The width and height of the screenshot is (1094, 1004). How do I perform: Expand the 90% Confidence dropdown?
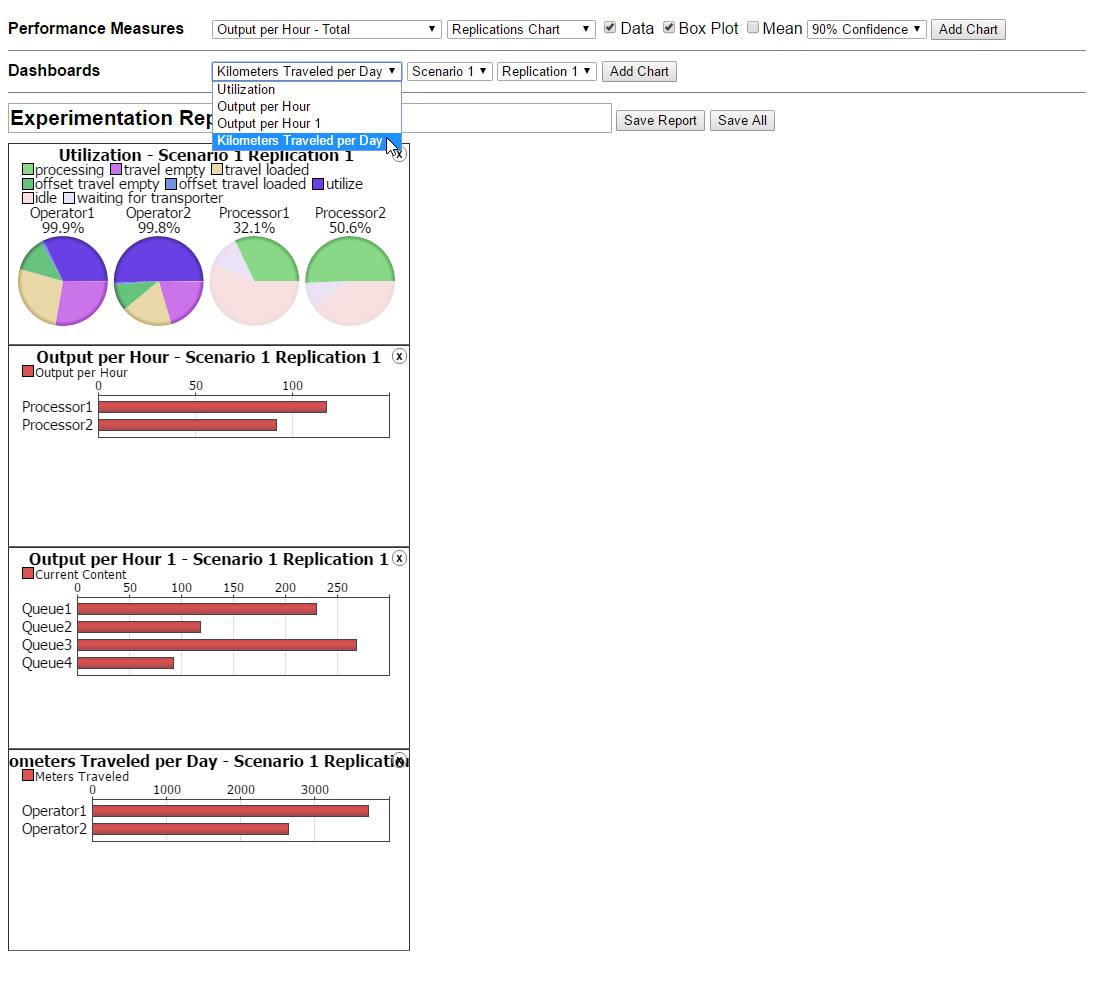point(866,29)
